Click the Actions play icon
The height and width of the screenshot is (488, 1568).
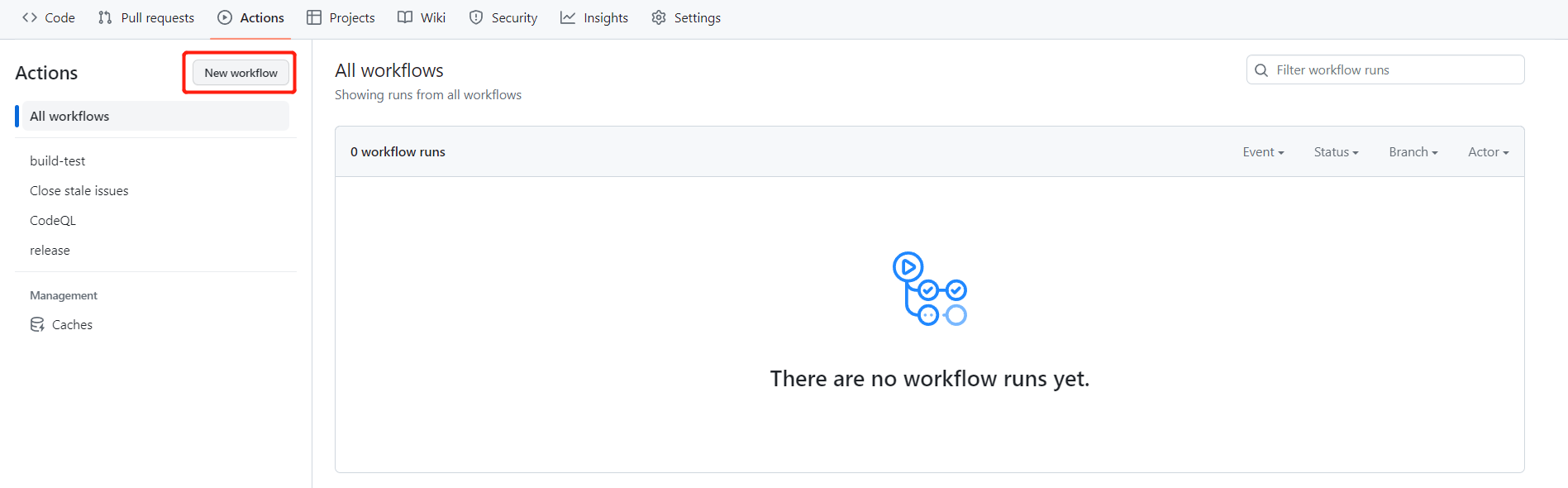(x=225, y=17)
